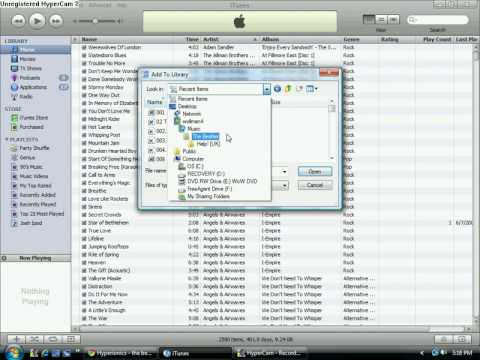Play the current track in iTunes

pos(37,21)
